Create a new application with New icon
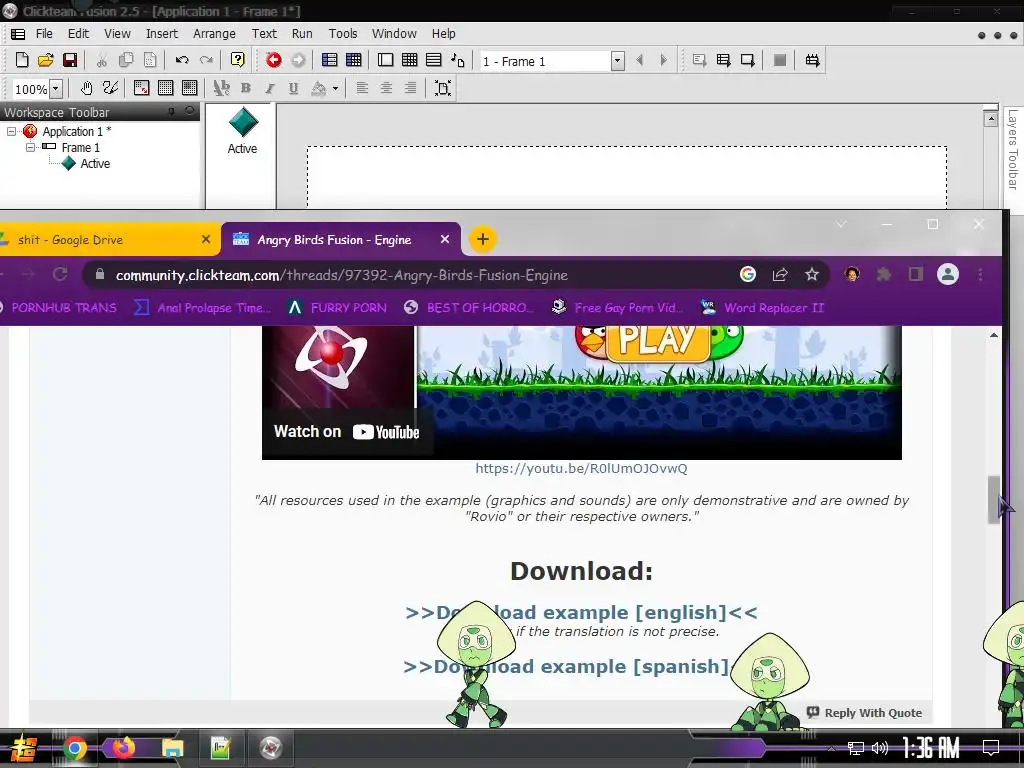The height and width of the screenshot is (768, 1024). (22, 60)
